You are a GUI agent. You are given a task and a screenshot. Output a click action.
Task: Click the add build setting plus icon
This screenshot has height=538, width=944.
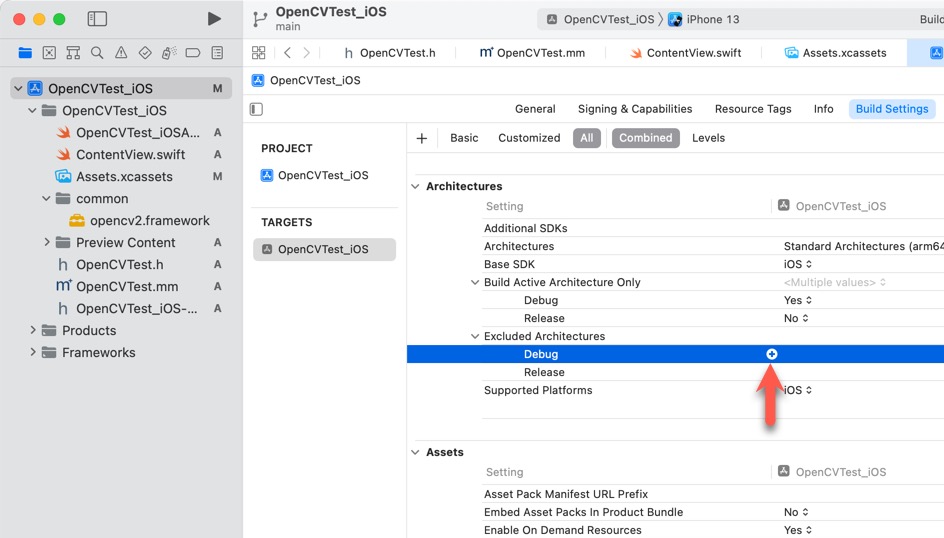coord(422,138)
